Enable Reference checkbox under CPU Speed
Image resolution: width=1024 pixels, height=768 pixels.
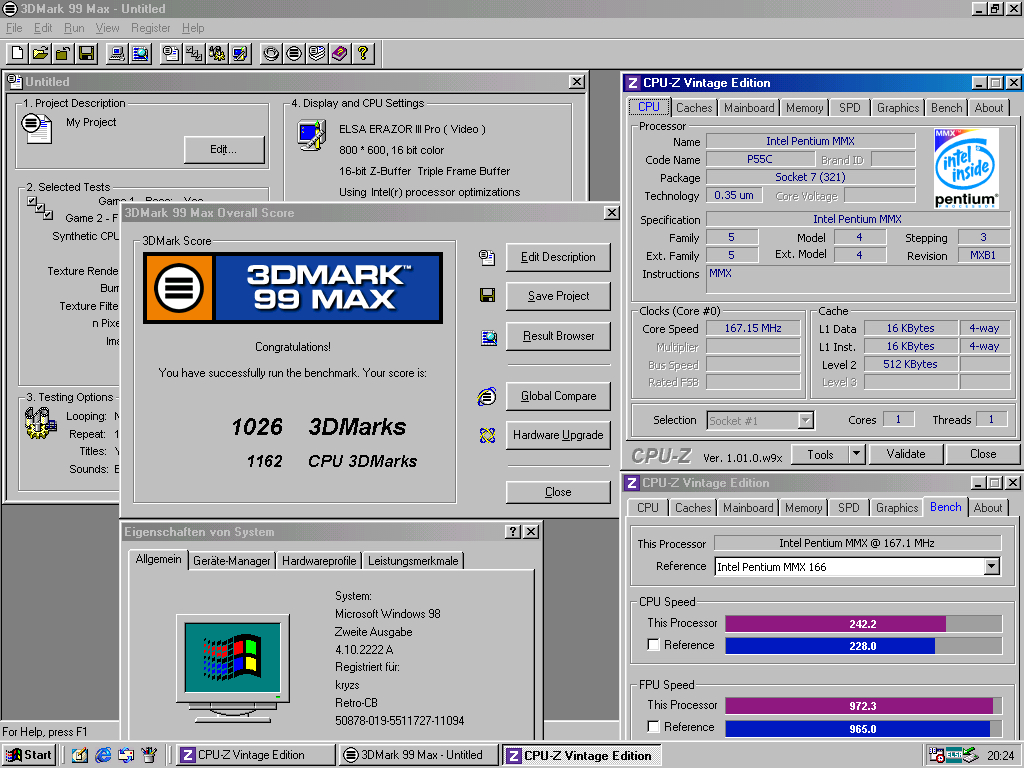[653, 645]
